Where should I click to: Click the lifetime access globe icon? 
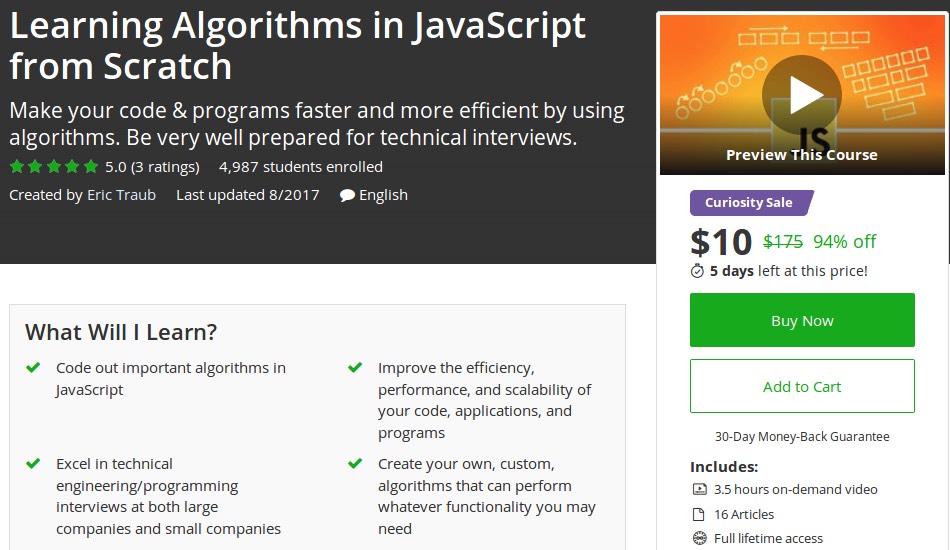point(699,538)
